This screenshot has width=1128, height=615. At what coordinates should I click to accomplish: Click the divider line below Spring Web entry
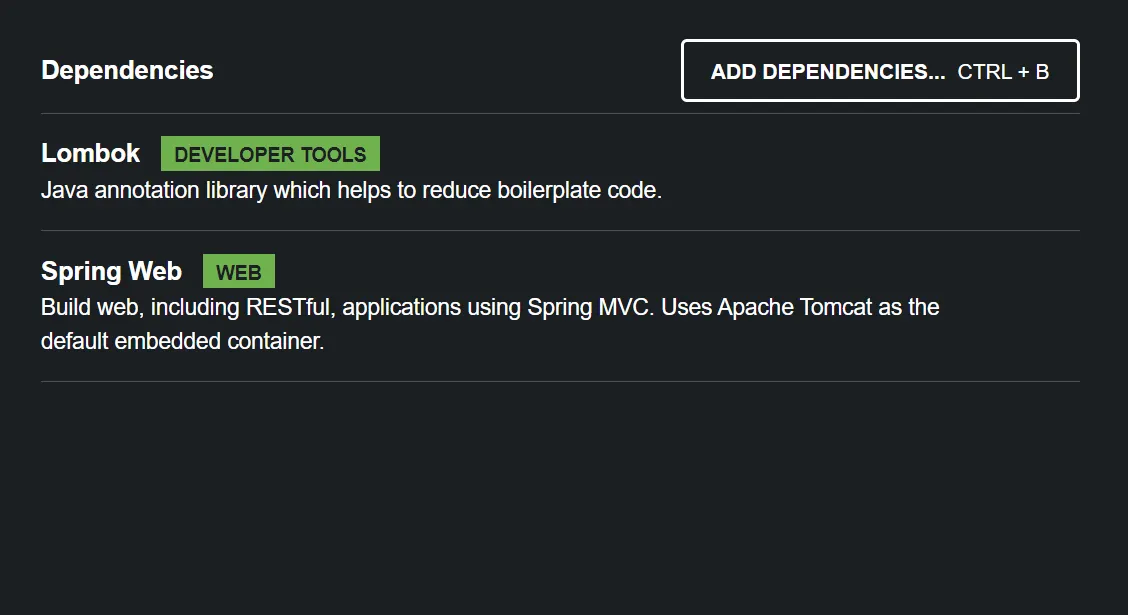coord(560,381)
